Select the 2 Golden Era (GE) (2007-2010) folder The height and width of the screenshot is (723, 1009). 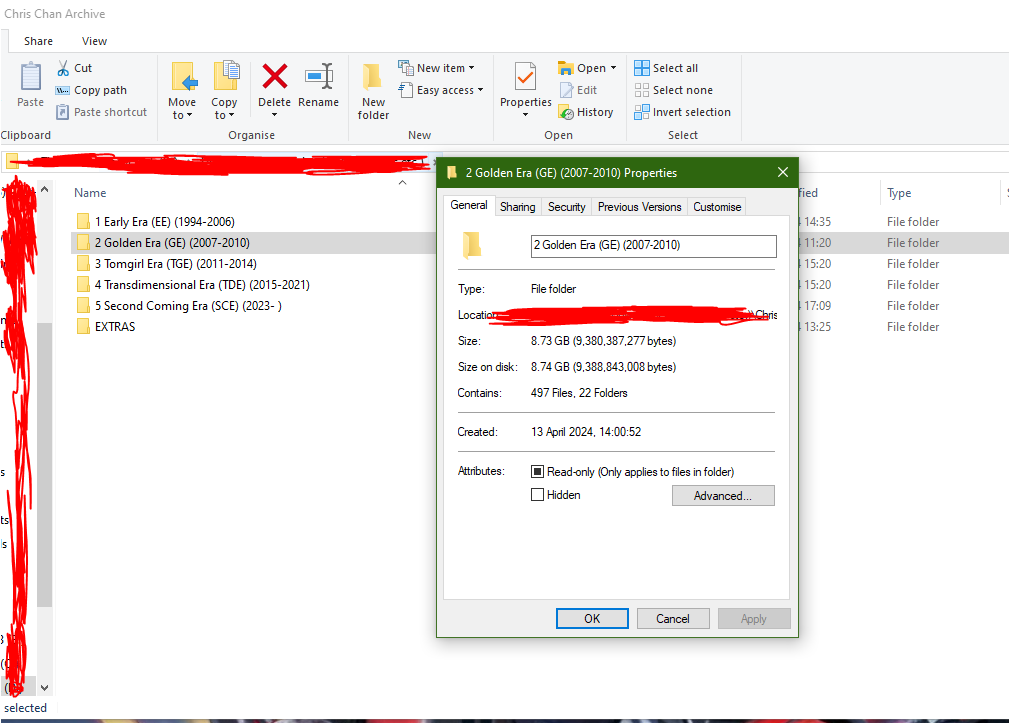[x=172, y=243]
